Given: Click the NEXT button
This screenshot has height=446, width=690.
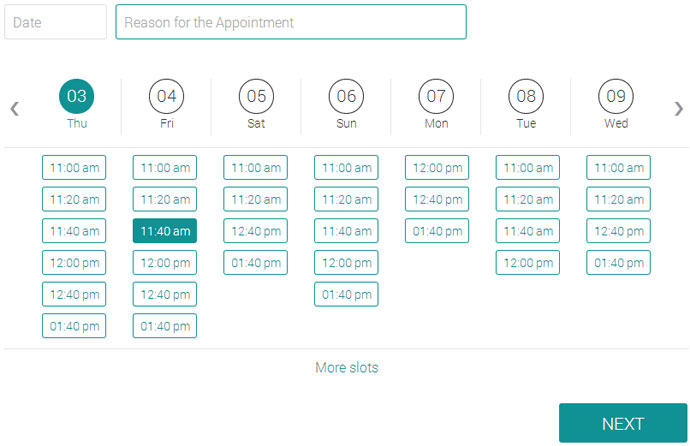Looking at the screenshot, I should [623, 423].
